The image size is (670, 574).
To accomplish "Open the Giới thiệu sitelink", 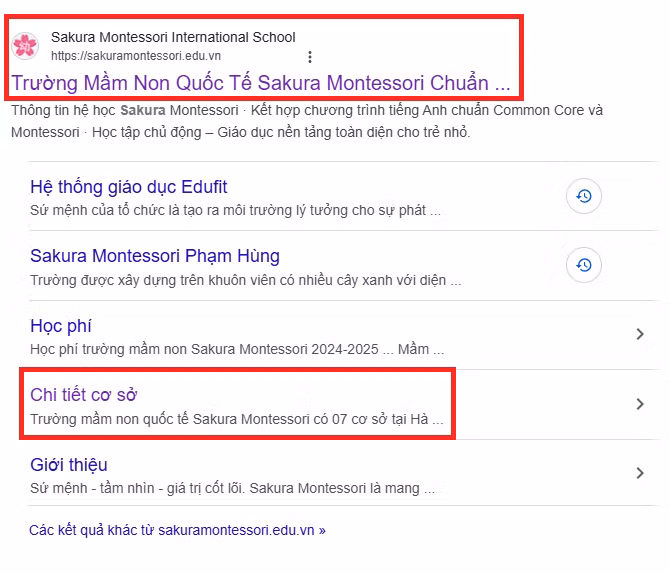I will [69, 465].
